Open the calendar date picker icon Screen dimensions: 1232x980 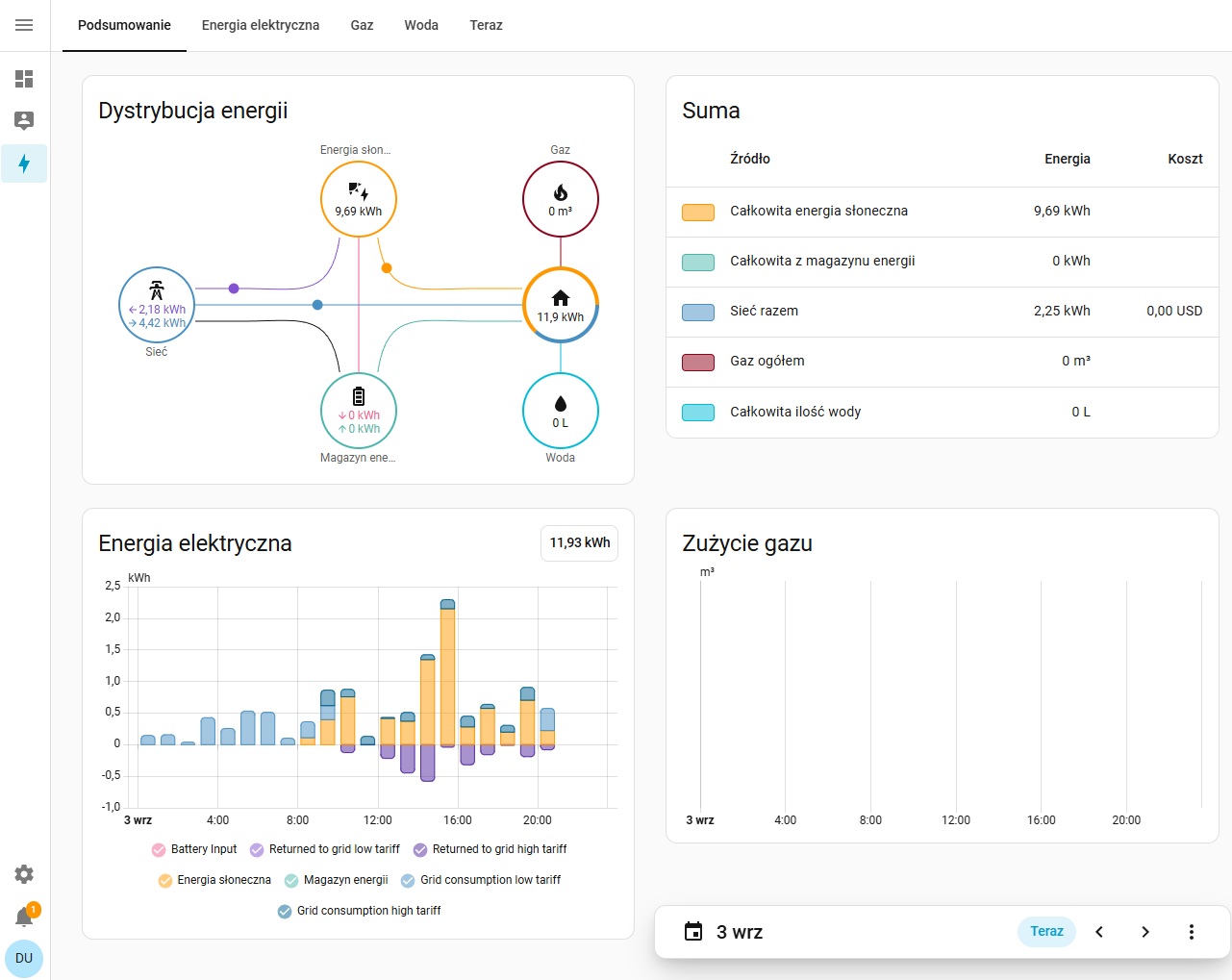(x=693, y=931)
